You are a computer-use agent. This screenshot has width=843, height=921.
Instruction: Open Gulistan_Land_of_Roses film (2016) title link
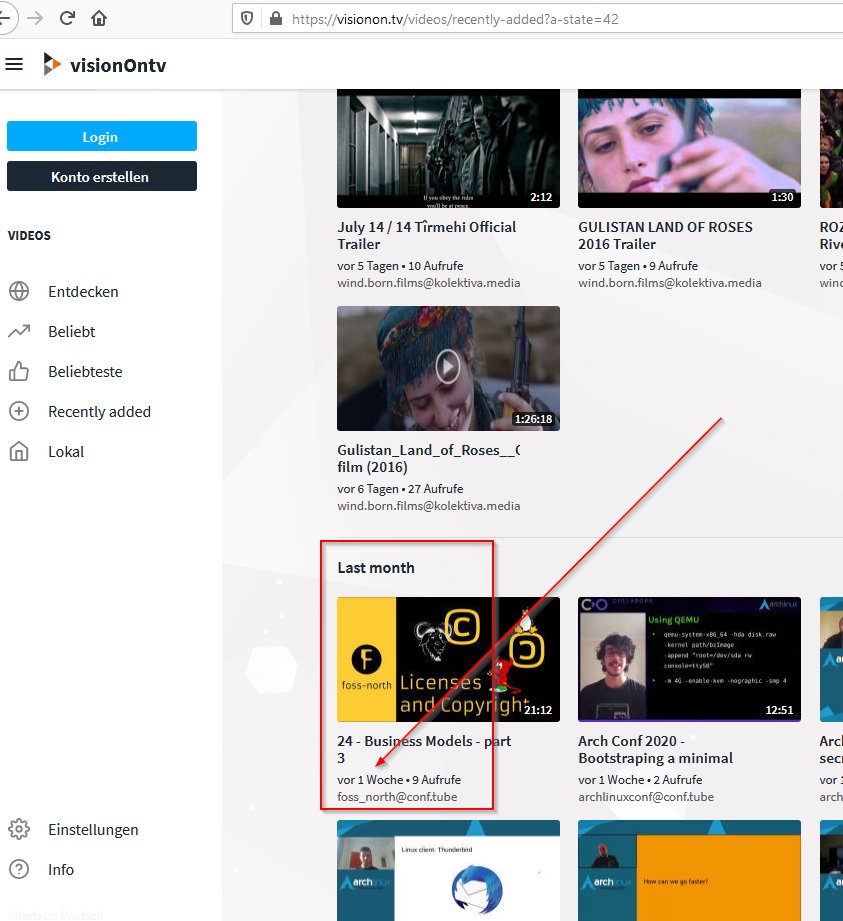(x=428, y=459)
